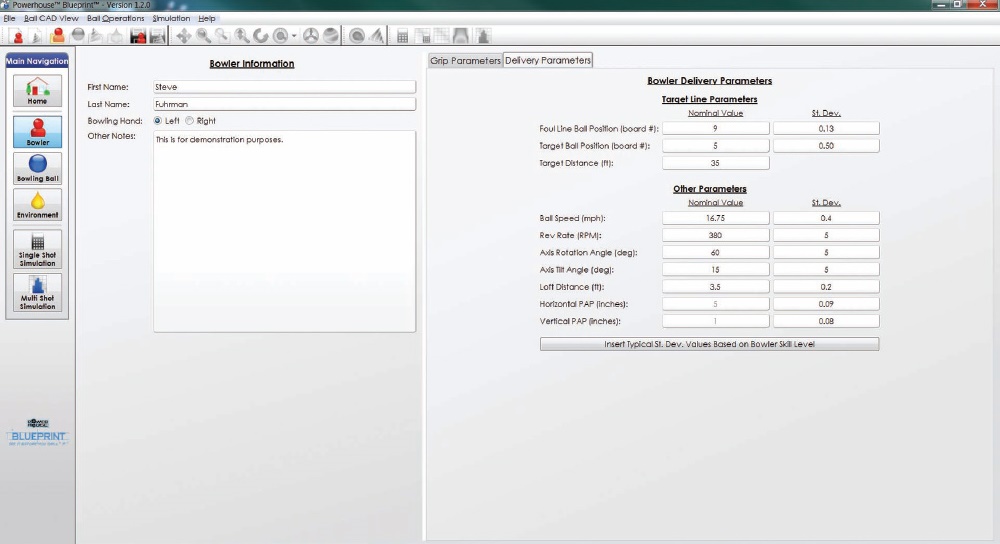Select Right as the bowling hand

point(190,121)
